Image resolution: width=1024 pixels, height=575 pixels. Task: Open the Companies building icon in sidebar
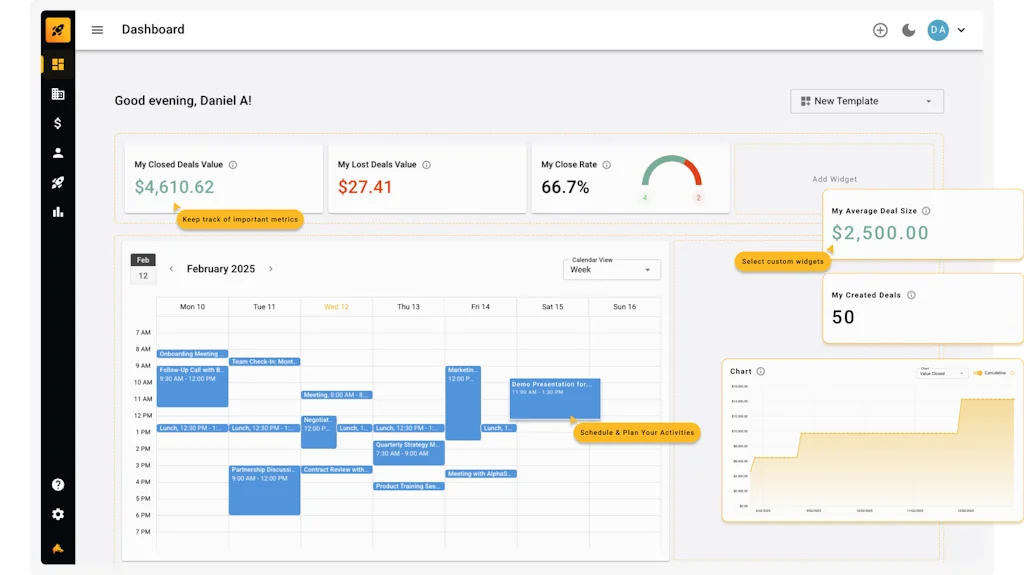pyautogui.click(x=58, y=94)
